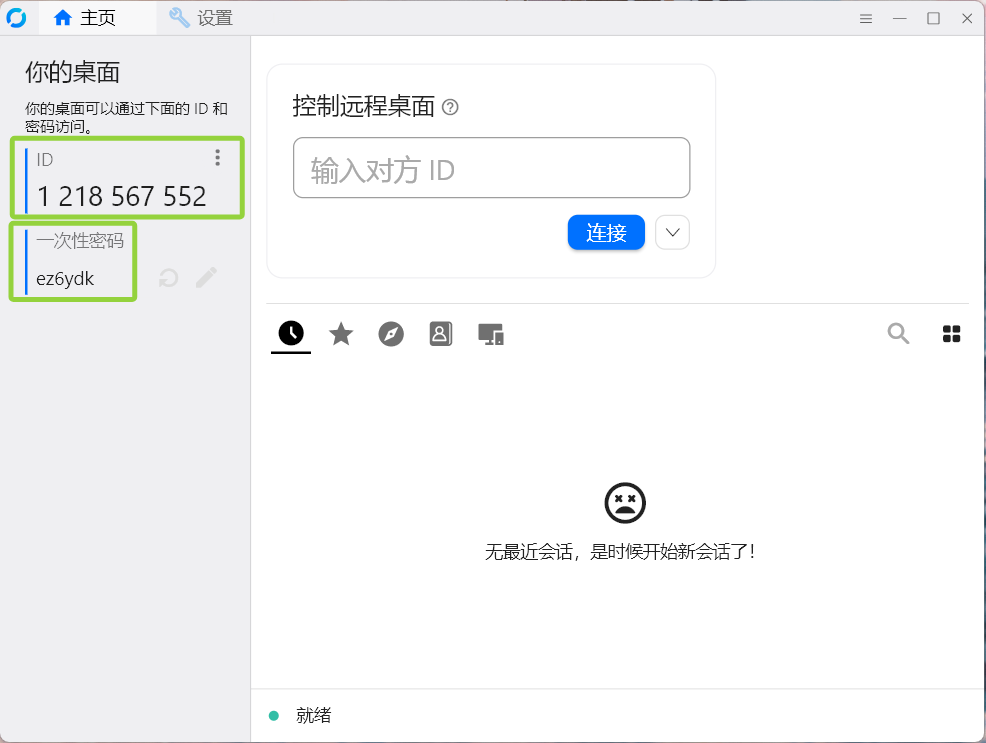
Task: Edit the password with the pencil icon
Action: [x=206, y=278]
